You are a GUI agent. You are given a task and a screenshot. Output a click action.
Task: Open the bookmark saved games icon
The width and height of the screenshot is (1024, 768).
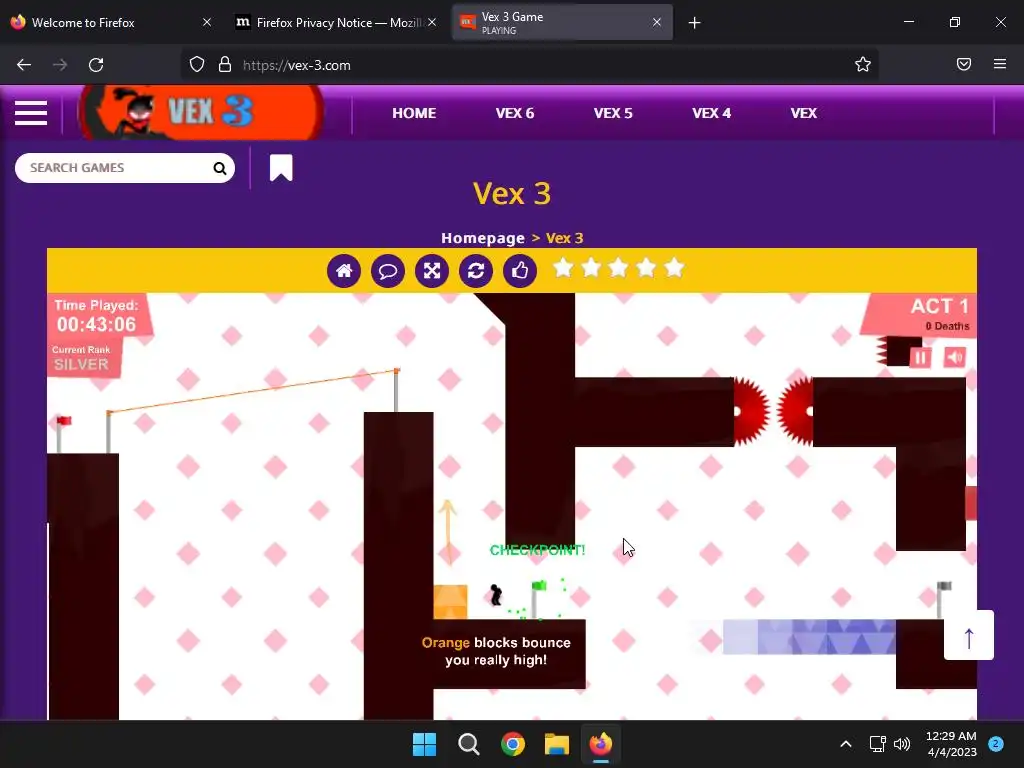(x=281, y=168)
